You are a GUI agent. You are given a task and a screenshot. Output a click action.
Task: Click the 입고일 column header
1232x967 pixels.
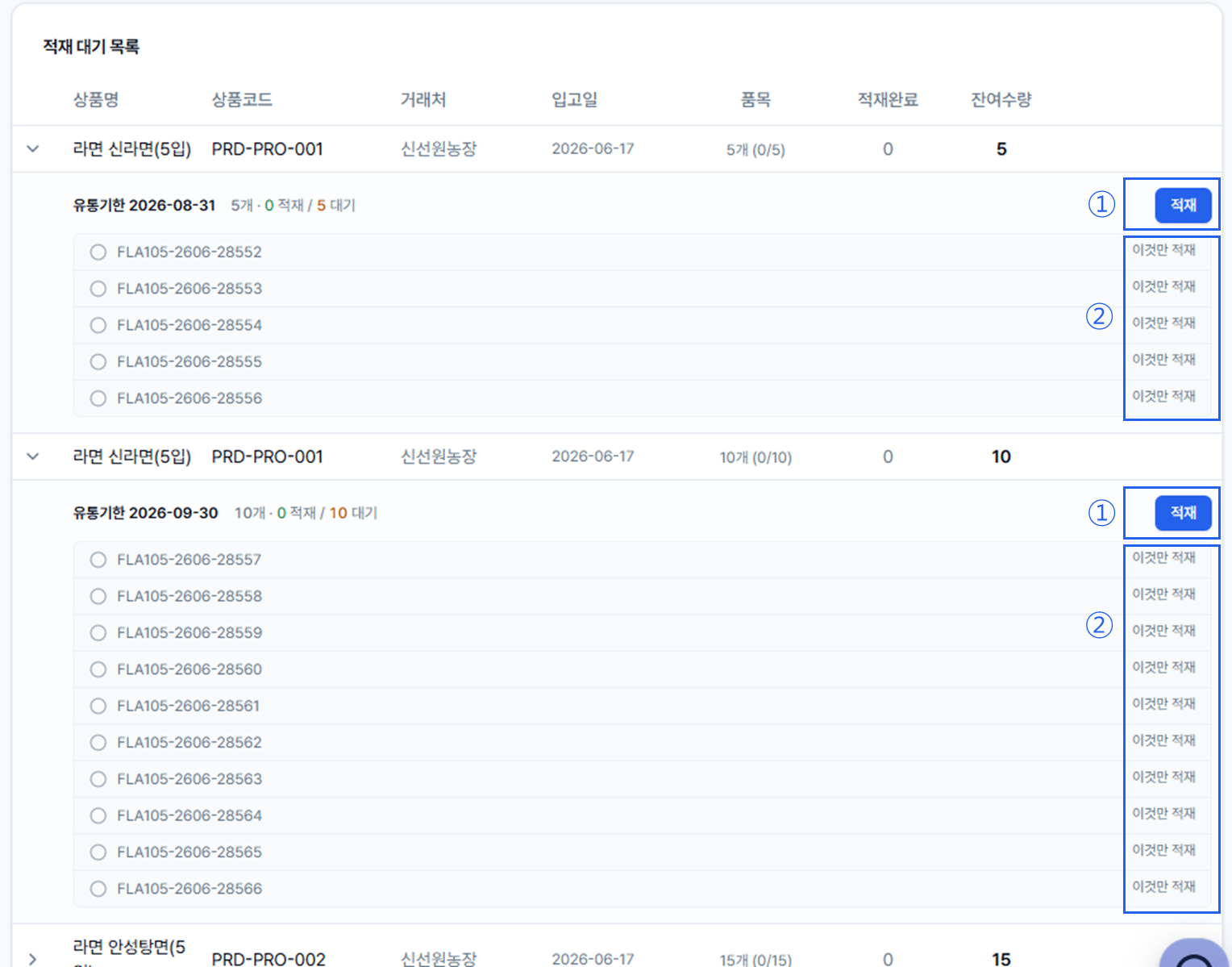575,100
